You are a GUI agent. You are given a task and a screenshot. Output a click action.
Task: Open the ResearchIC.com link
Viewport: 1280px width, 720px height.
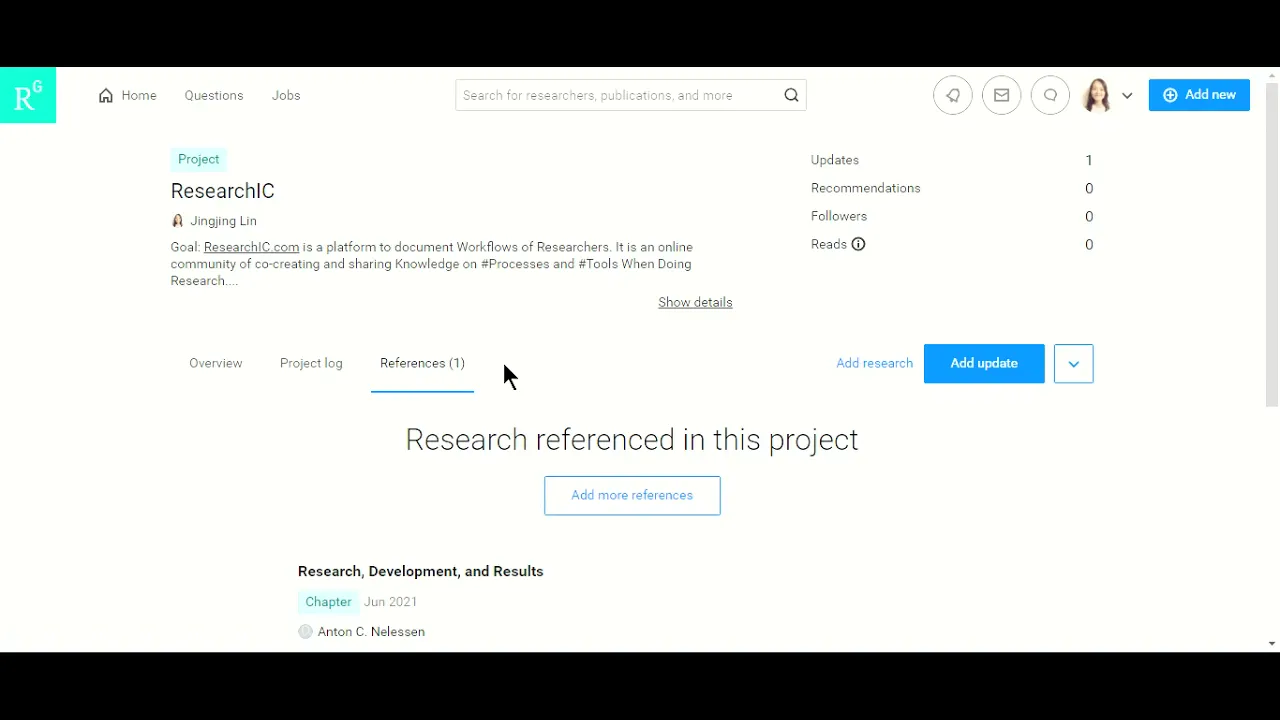tap(251, 247)
